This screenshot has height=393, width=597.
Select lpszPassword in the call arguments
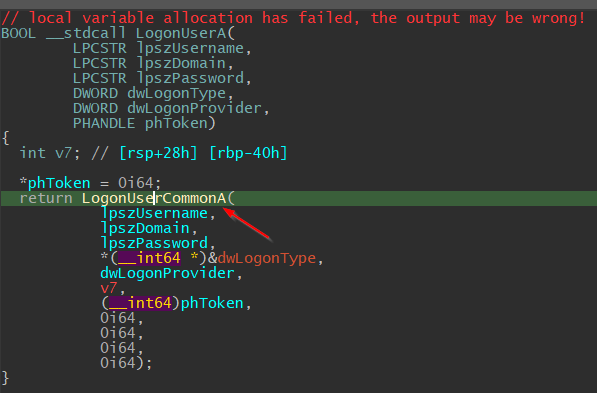click(154, 243)
